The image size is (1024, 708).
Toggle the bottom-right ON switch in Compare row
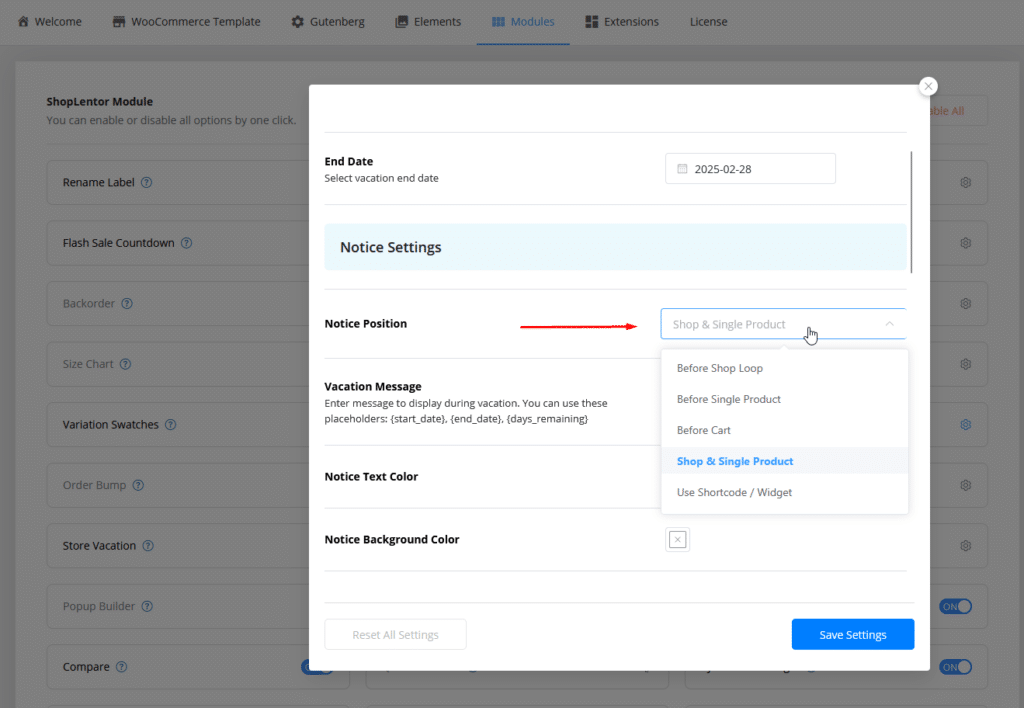pos(955,667)
